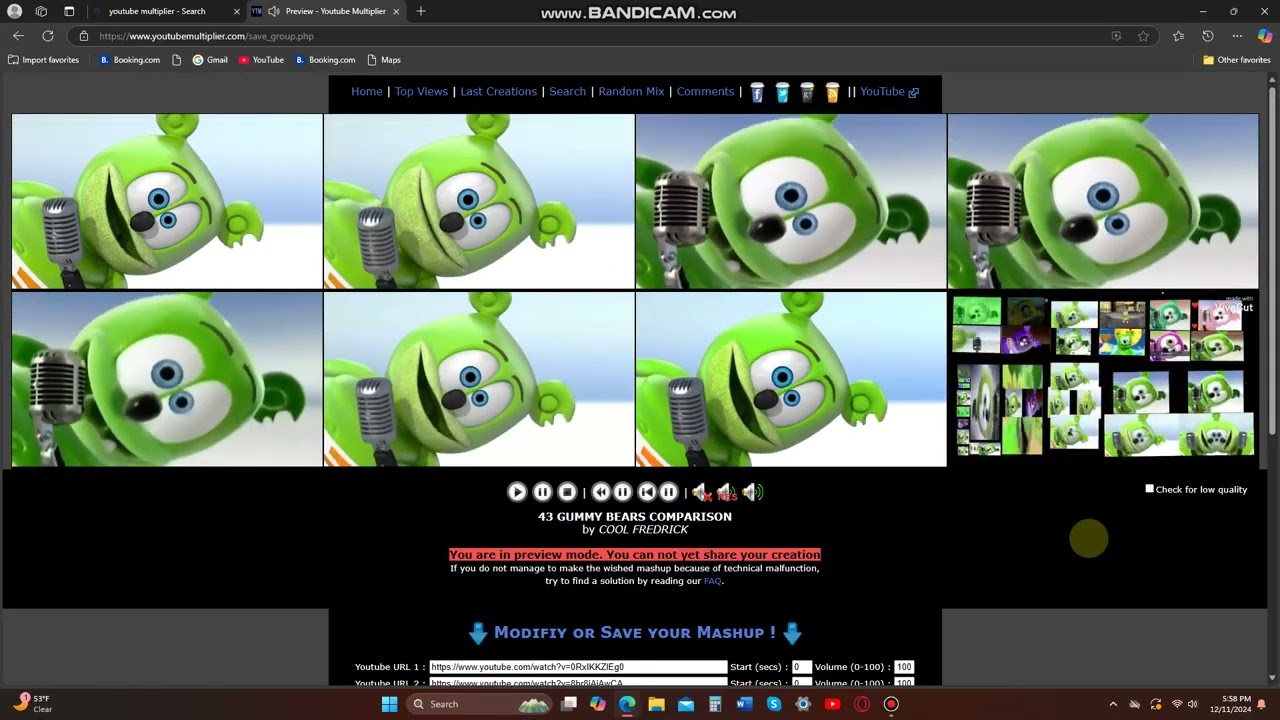The image size is (1280, 720).
Task: Open a new browser tab
Action: (421, 11)
